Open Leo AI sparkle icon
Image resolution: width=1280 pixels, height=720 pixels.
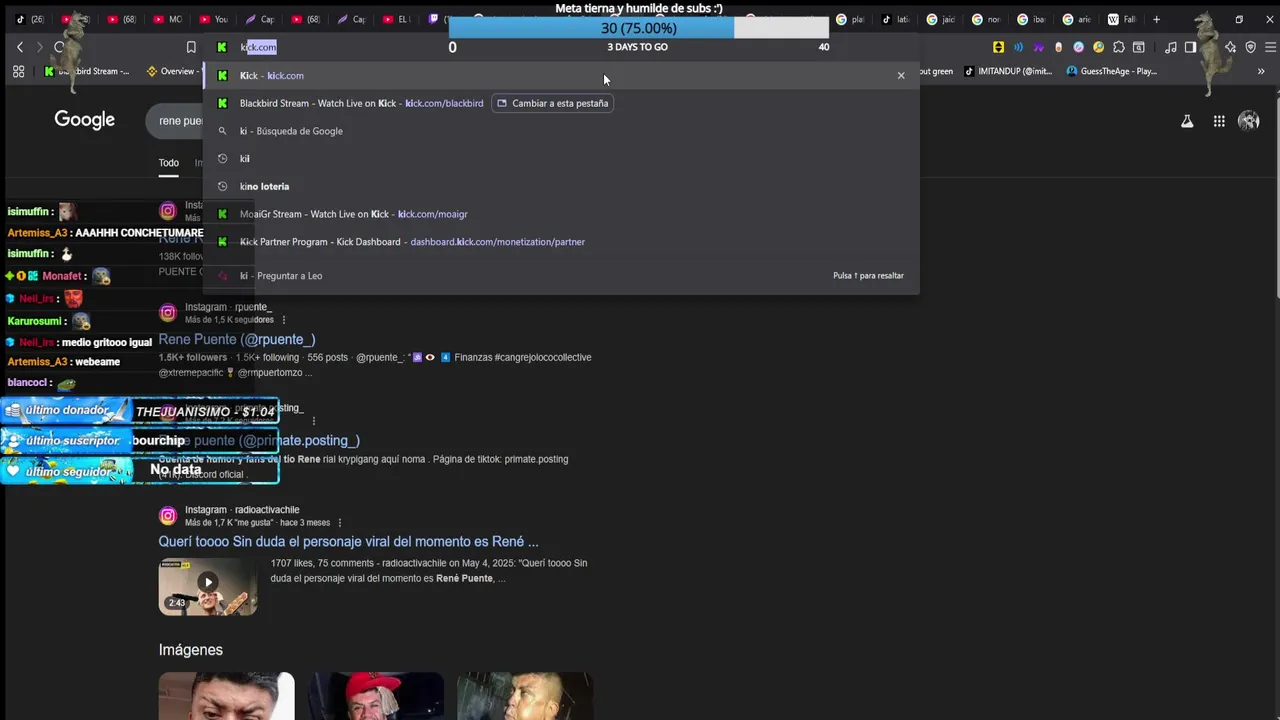1231,47
